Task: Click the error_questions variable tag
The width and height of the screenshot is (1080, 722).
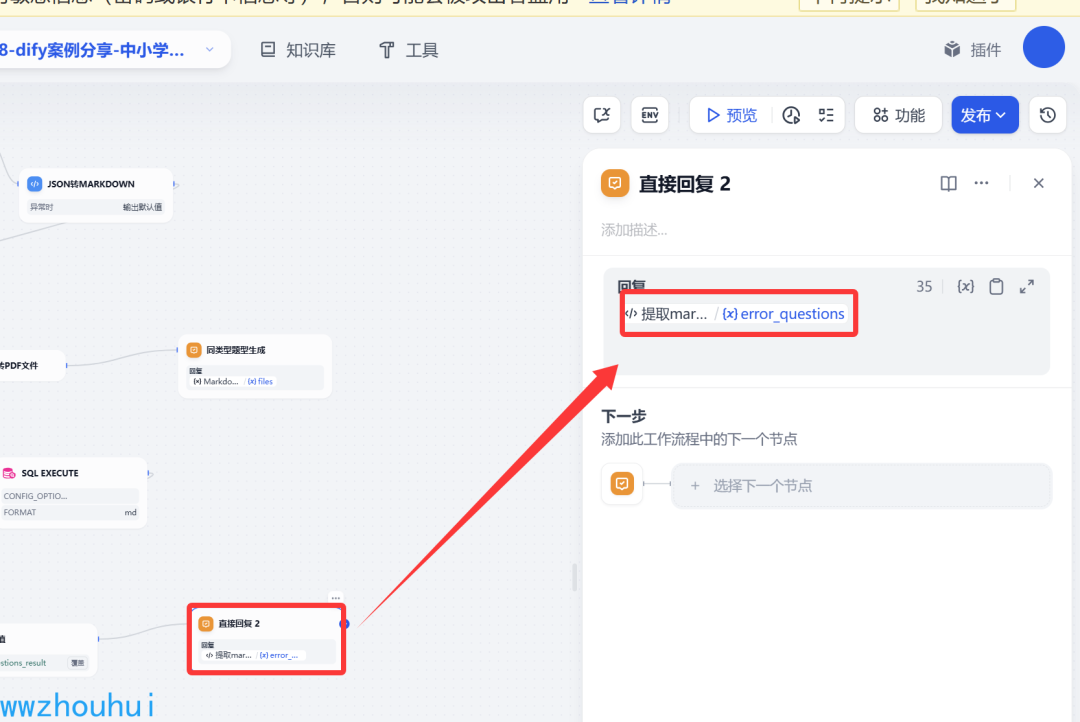Action: click(783, 314)
